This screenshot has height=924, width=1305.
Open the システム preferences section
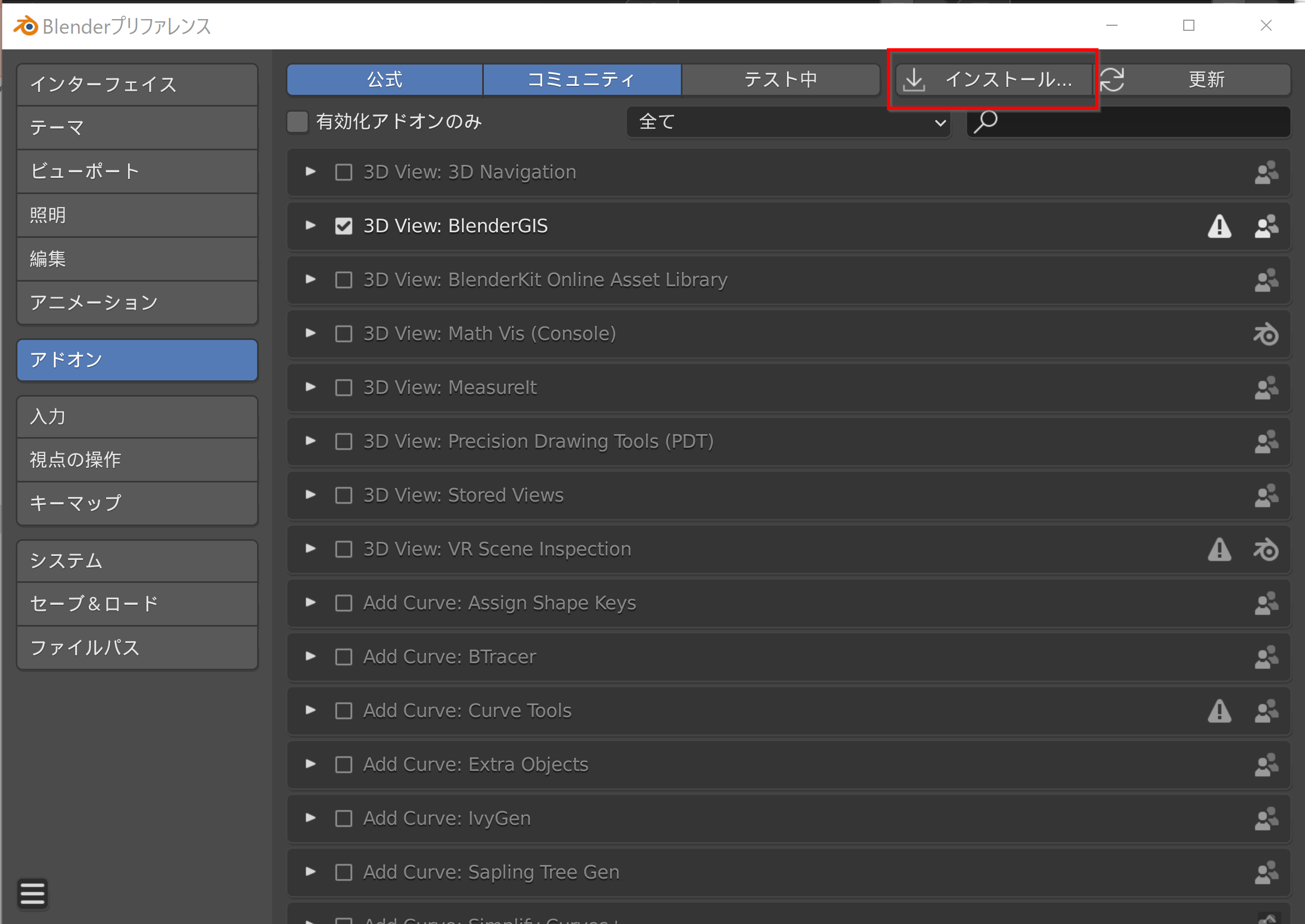137,561
